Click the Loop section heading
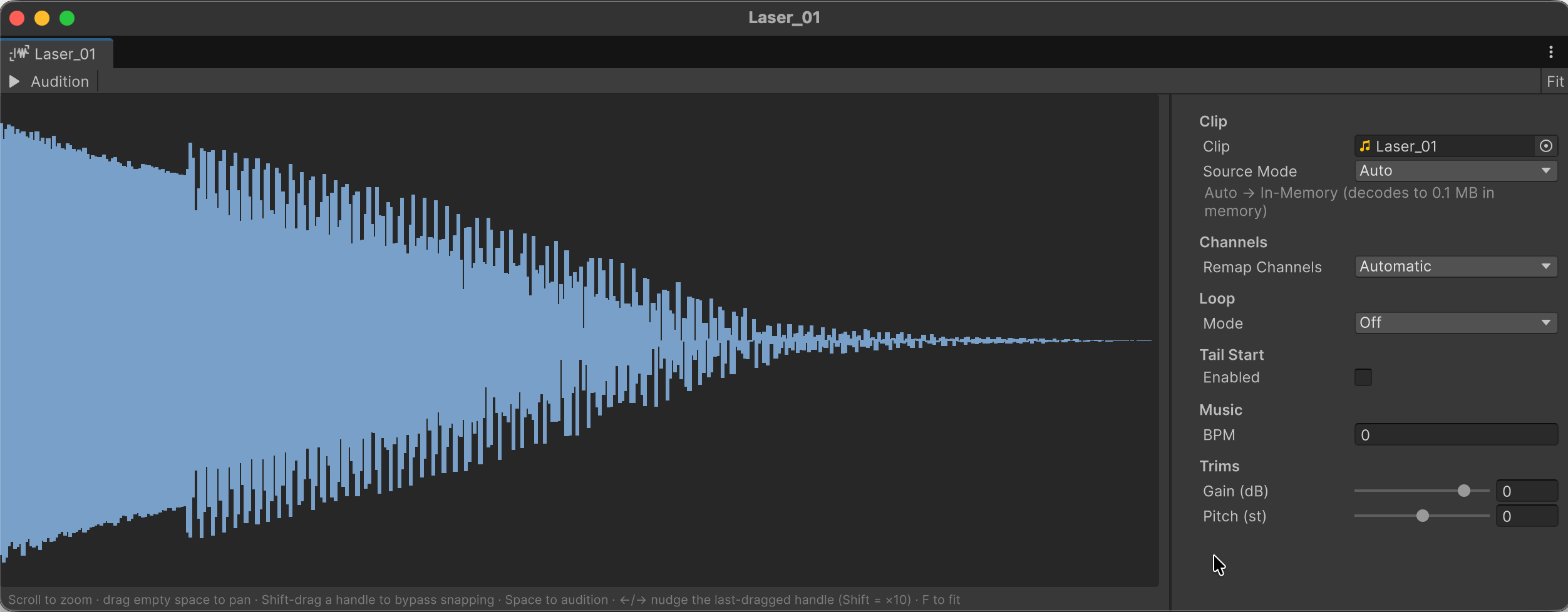Viewport: 1568px width, 612px height. 1217,298
